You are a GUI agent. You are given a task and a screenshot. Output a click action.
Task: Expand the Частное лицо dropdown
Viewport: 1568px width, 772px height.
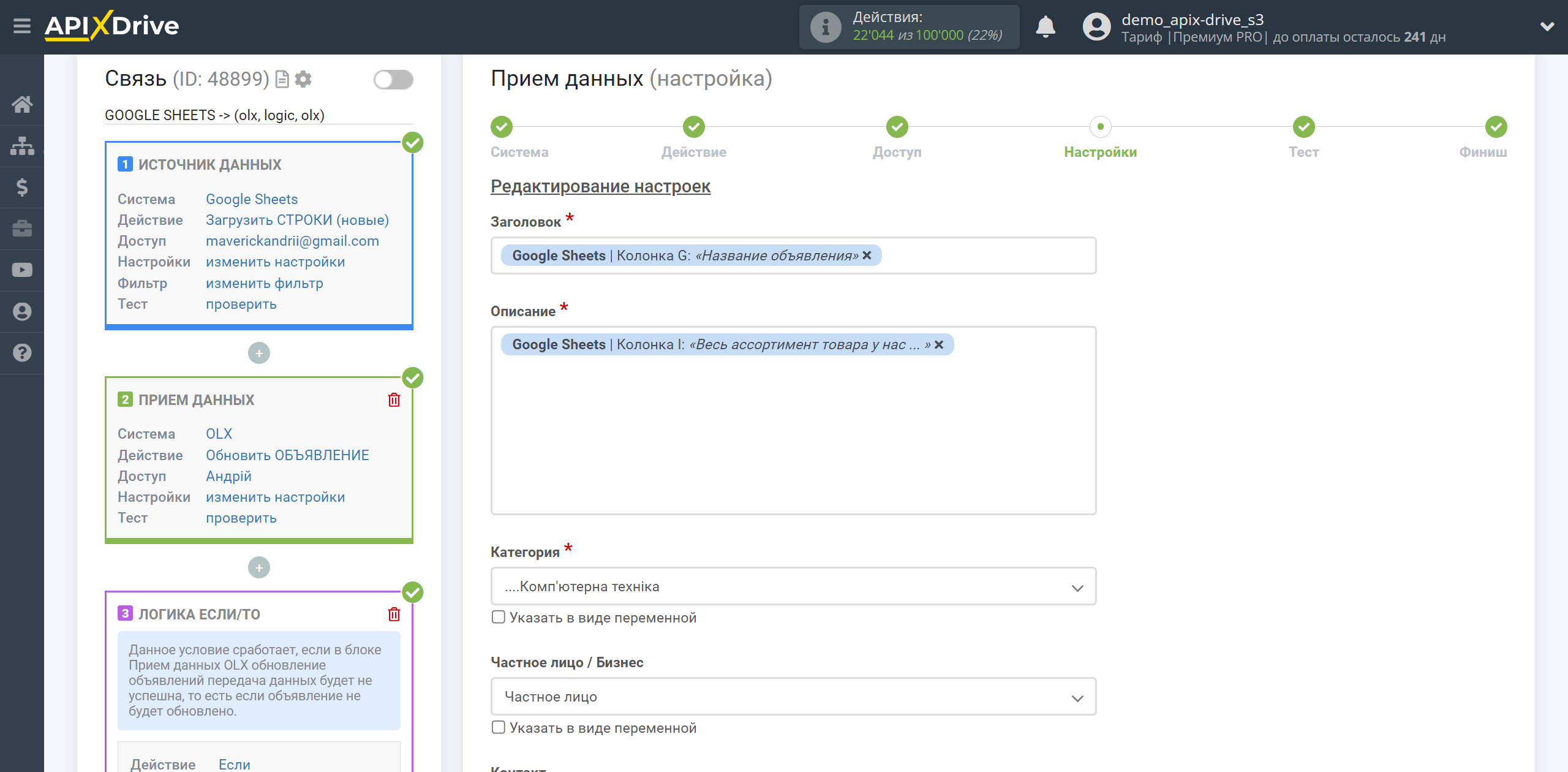coord(792,697)
